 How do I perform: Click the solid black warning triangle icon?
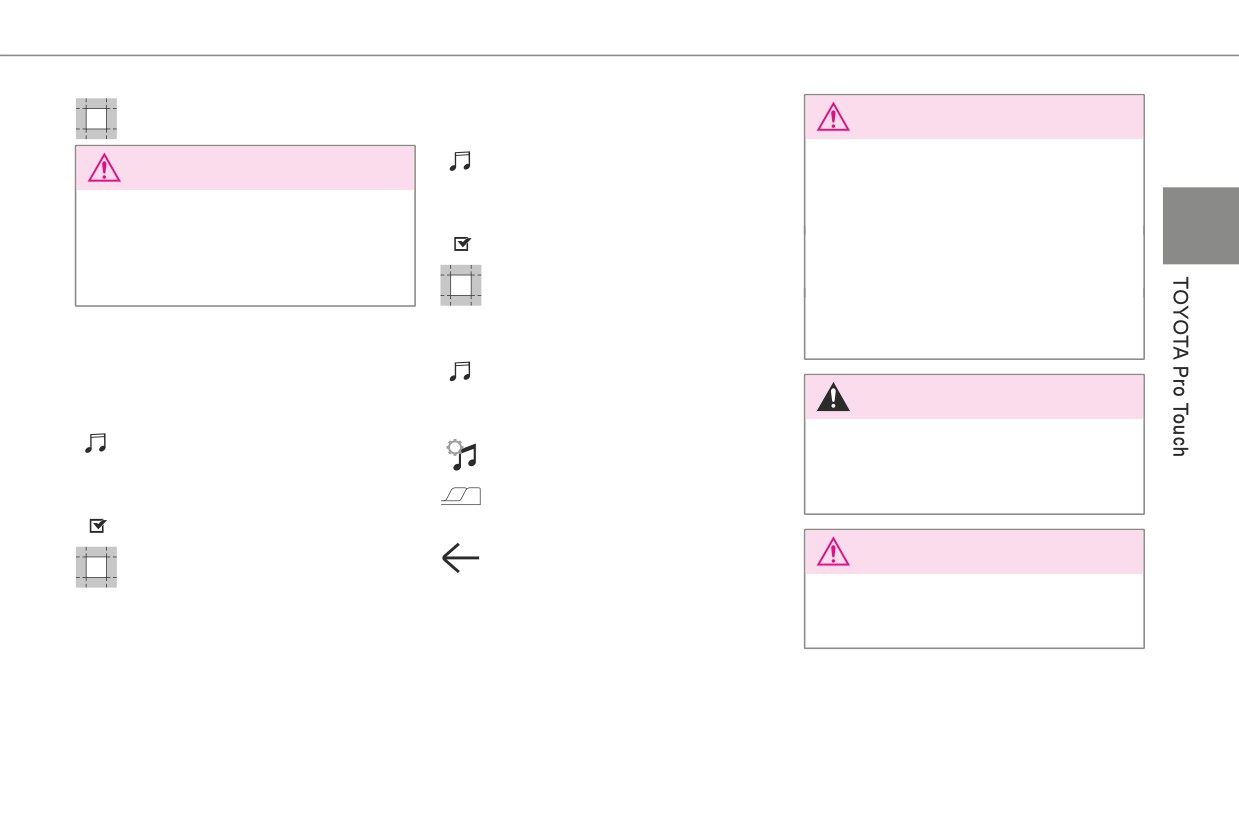833,398
